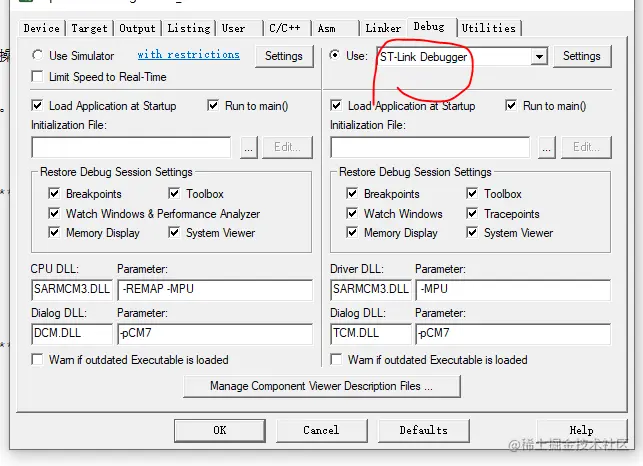Expand the ST-Link Debugger dropdown
The image size is (643, 466).
coord(539,56)
